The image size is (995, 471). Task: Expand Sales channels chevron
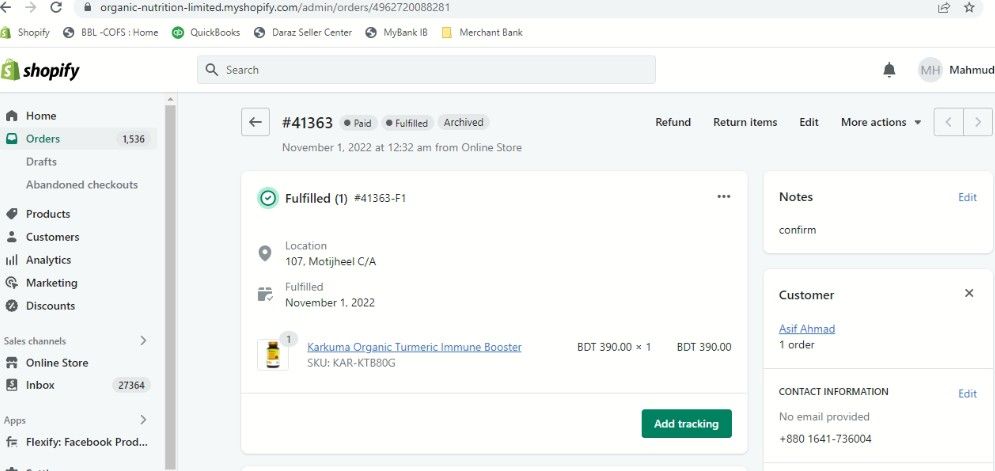tap(143, 341)
